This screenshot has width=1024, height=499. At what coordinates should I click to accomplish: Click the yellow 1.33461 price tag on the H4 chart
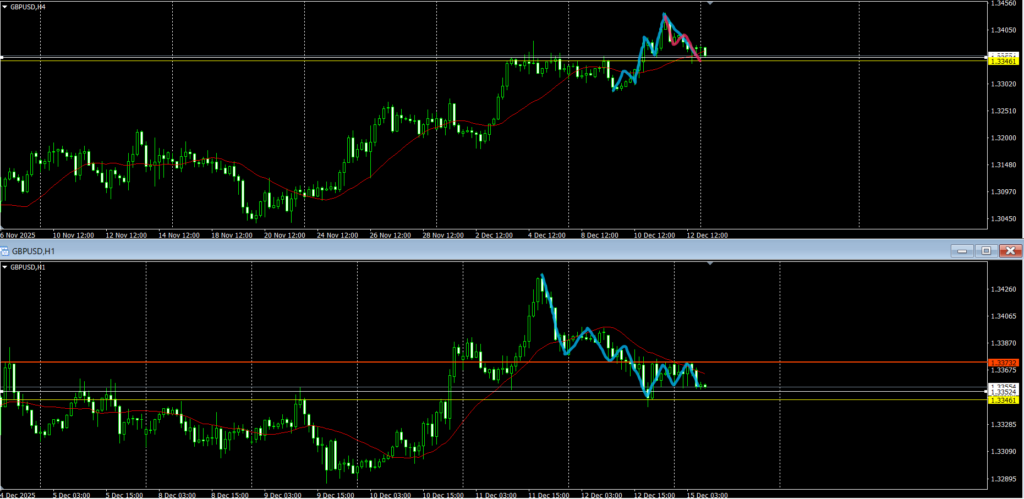1002,62
